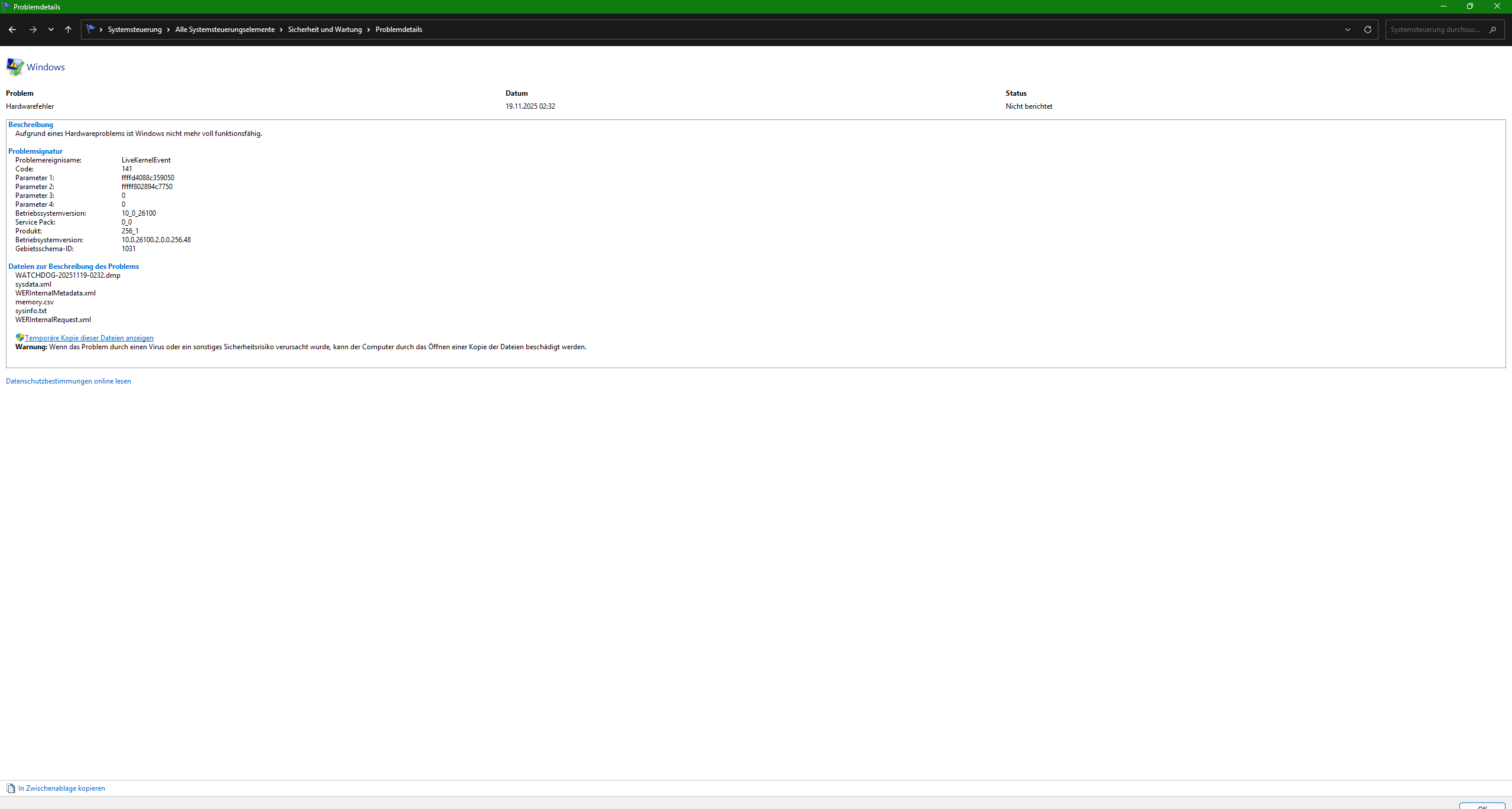The height and width of the screenshot is (809, 1512).
Task: Navigate to Sicherheit und Wartung breadcrumb
Action: 325,30
